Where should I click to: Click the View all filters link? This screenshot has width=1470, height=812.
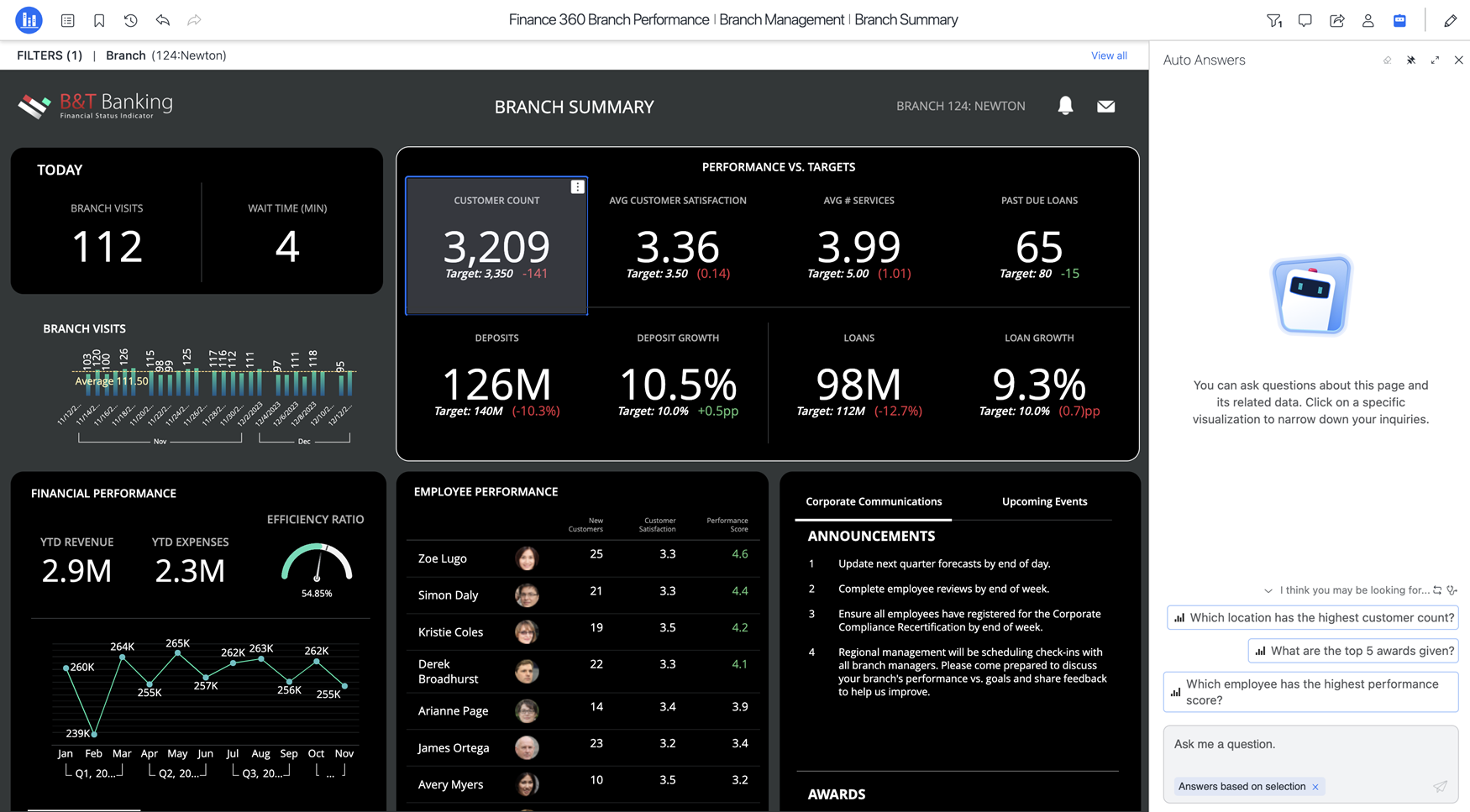pos(1109,55)
